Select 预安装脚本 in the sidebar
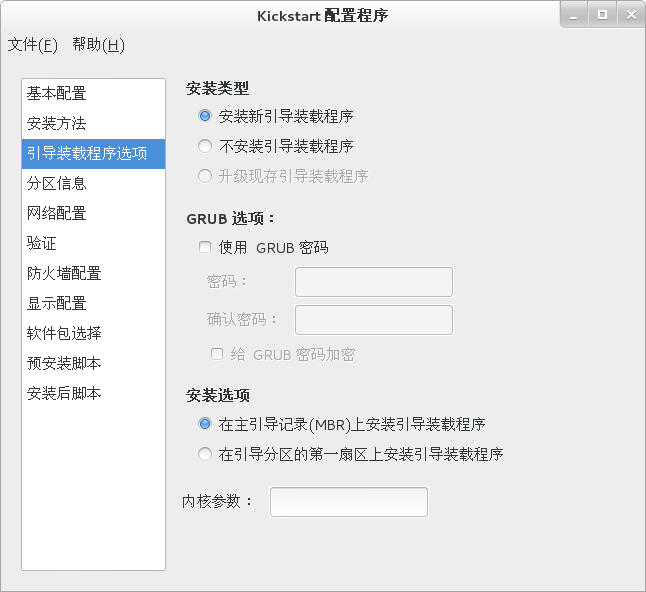Image resolution: width=646 pixels, height=592 pixels. pyautogui.click(x=94, y=364)
